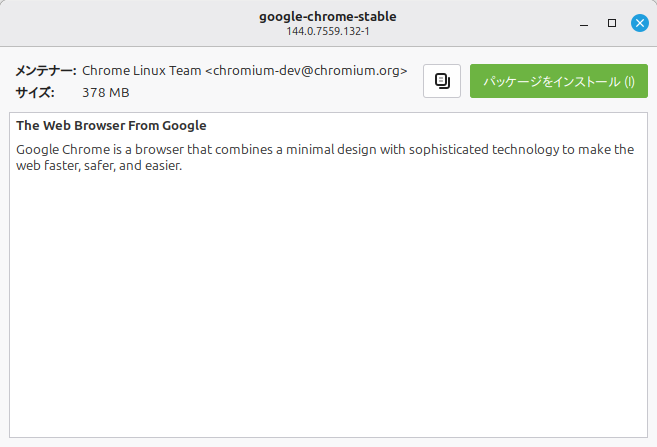Maximize the package installer window
The height and width of the screenshot is (447, 657).
(x=612, y=22)
